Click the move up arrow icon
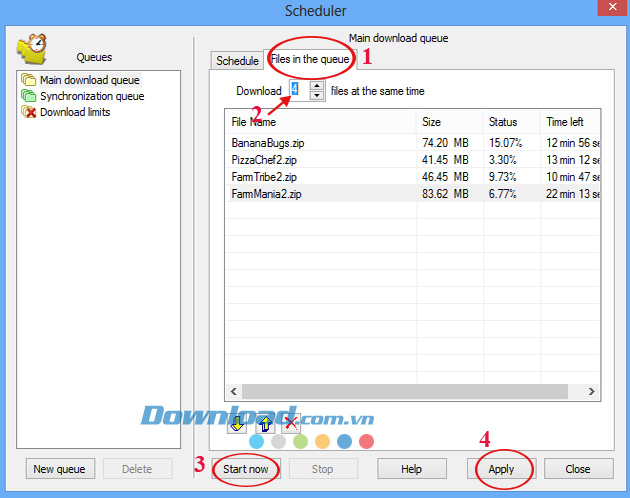The image size is (630, 498). (265, 424)
